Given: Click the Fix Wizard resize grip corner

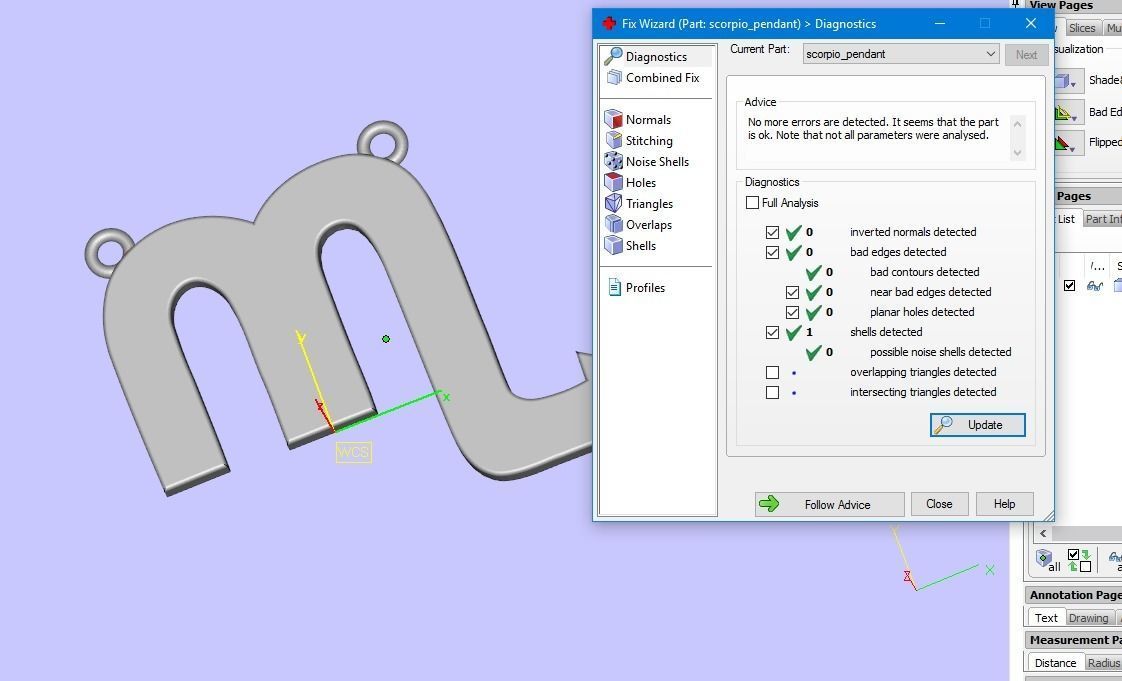Looking at the screenshot, I should pos(1048,515).
